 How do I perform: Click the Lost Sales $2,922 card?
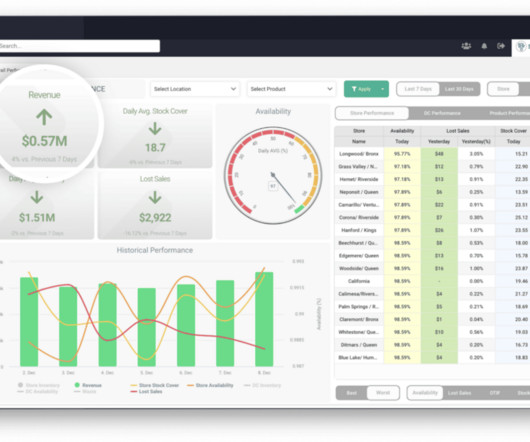tap(155, 205)
